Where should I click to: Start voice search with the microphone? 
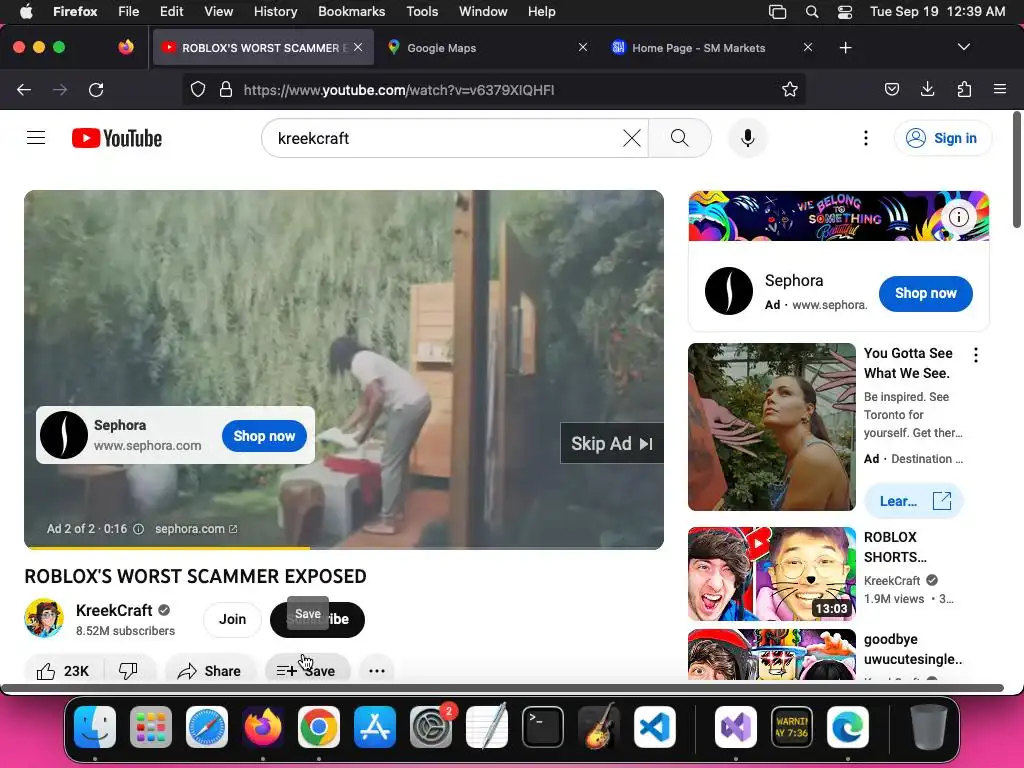[x=748, y=138]
